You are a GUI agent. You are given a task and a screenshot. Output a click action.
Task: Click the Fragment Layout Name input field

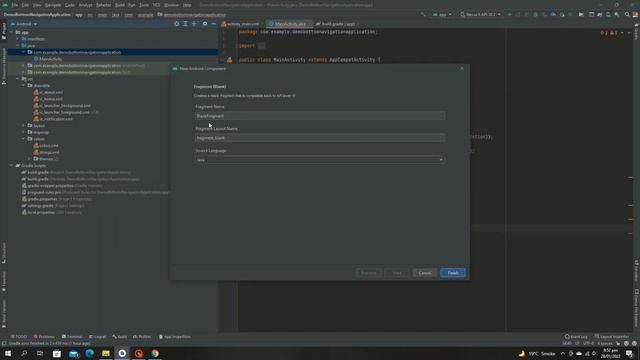(x=320, y=138)
